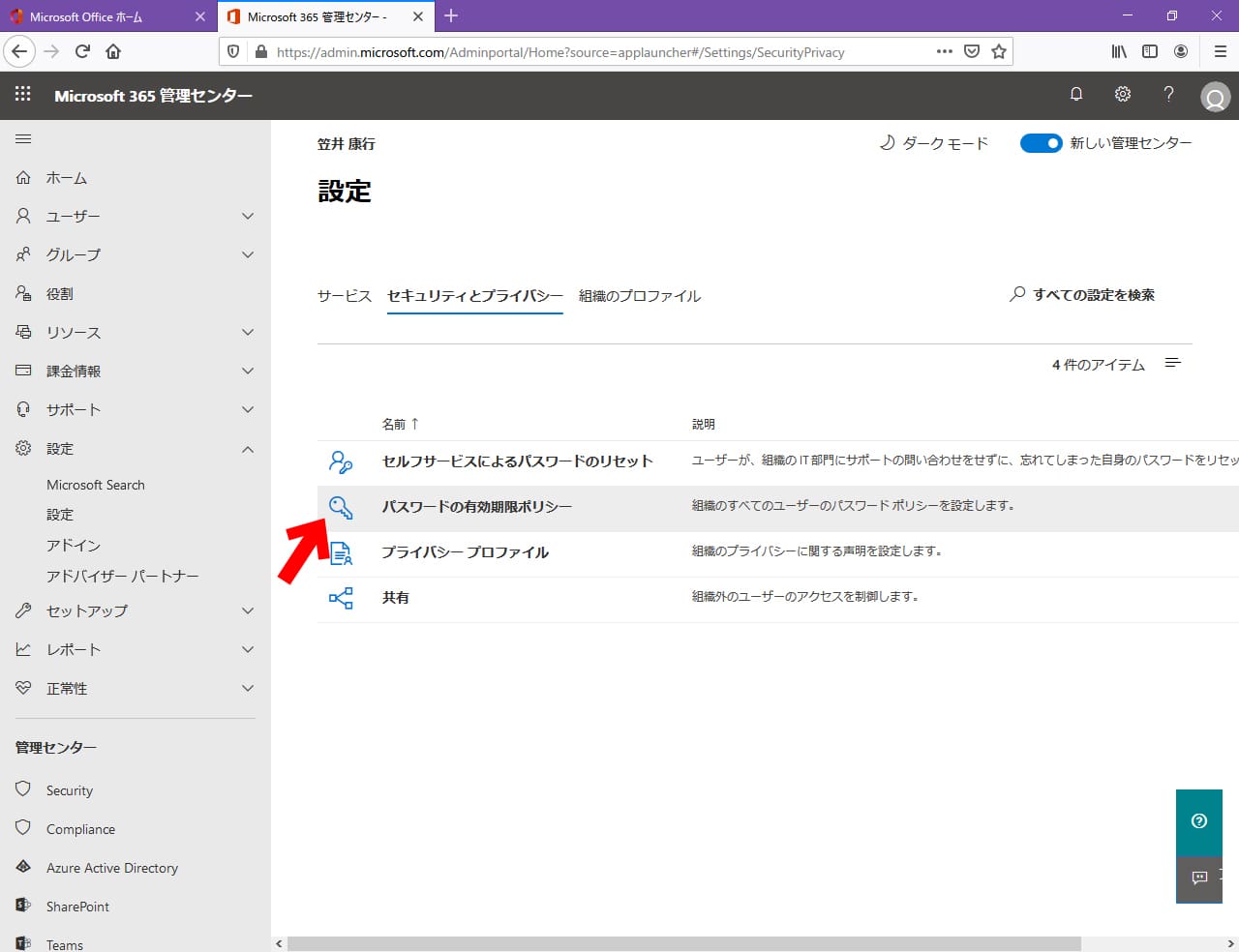Image resolution: width=1239 pixels, height=952 pixels.
Task: Expand the レポート menu chevron
Action: (248, 650)
